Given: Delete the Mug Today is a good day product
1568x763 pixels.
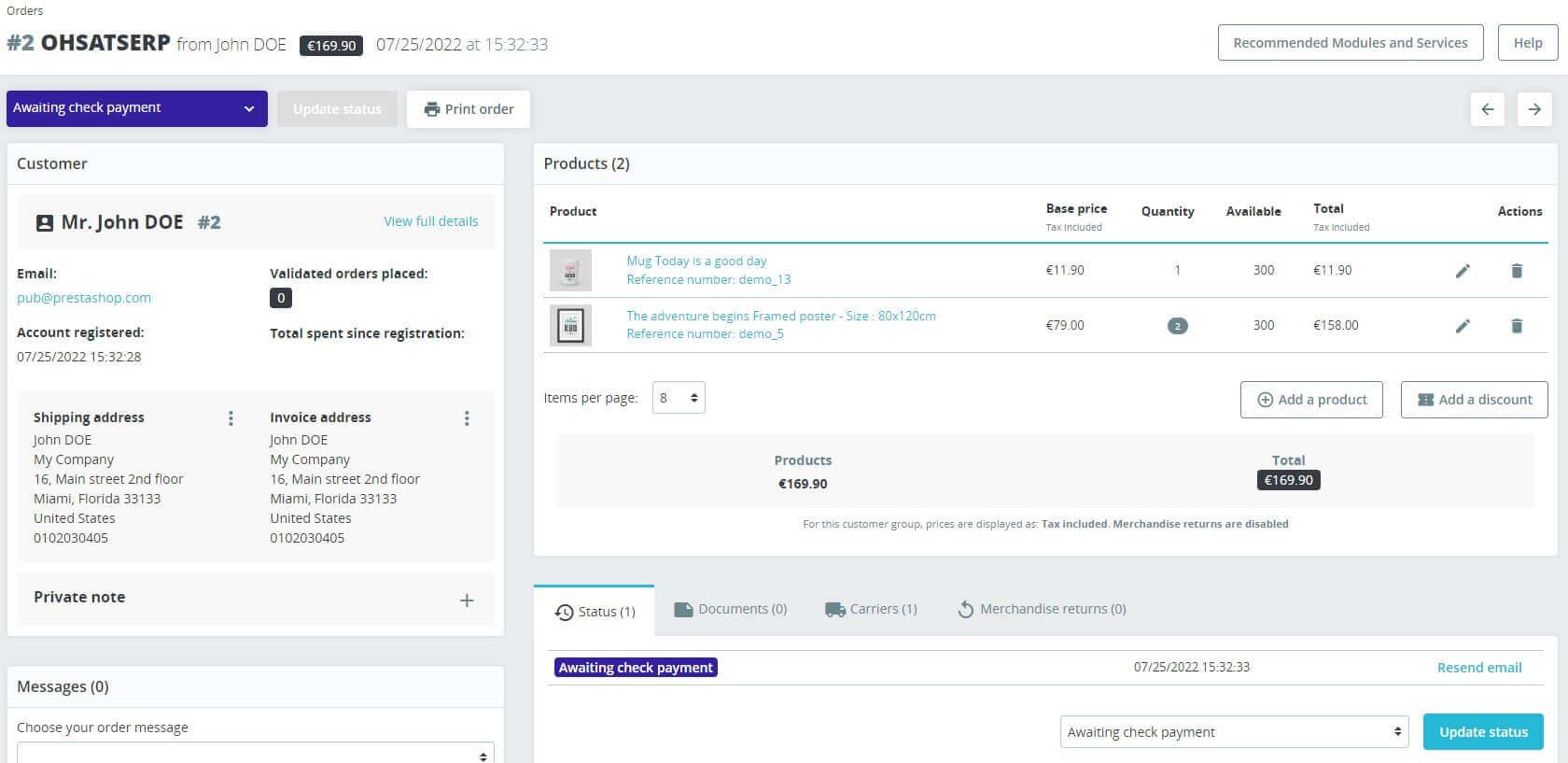Looking at the screenshot, I should tap(1517, 271).
